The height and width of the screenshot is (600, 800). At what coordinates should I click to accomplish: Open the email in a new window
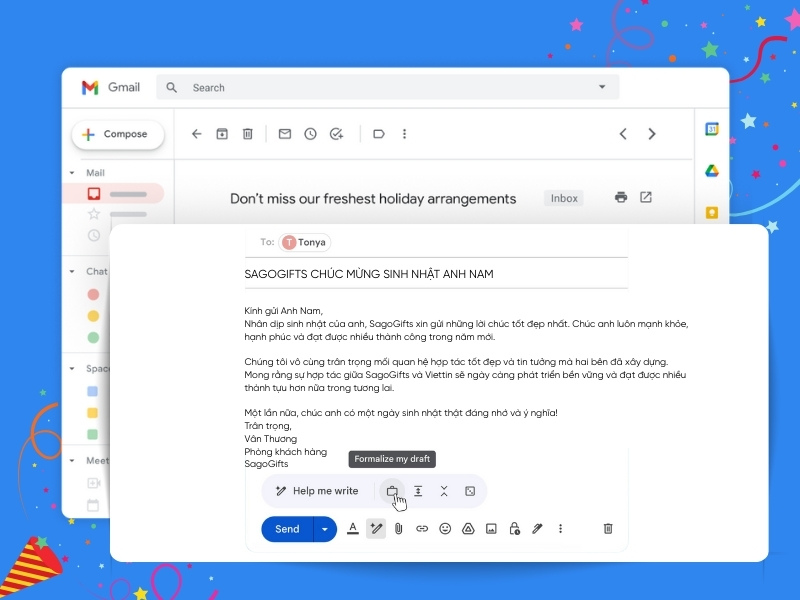(646, 197)
